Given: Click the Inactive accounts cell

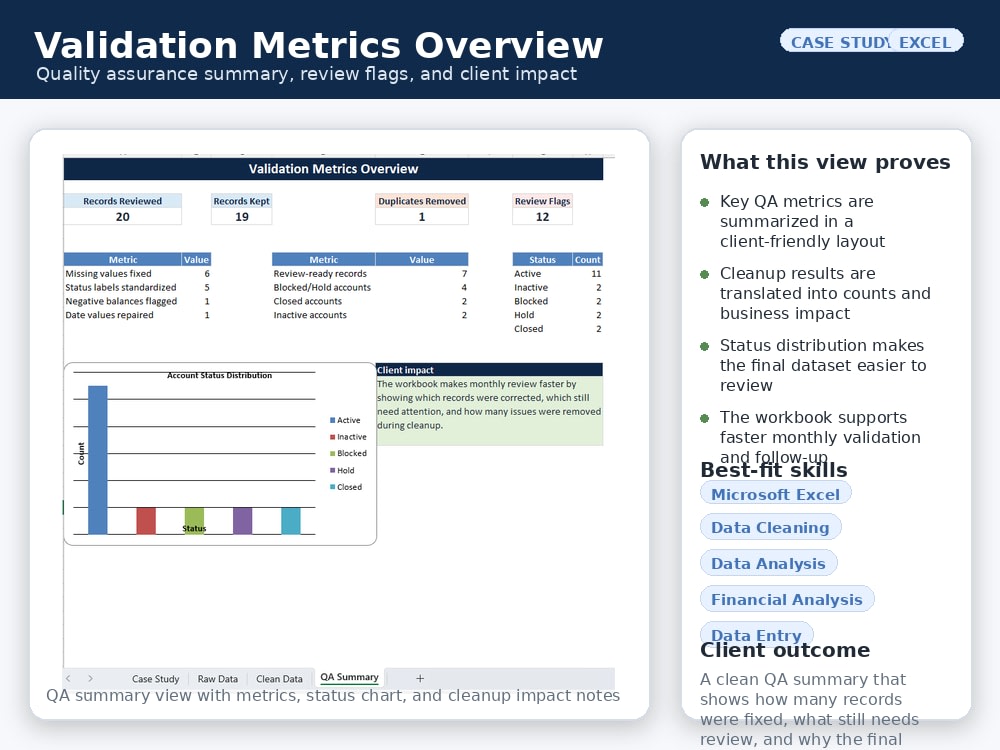Looking at the screenshot, I should coord(323,315).
